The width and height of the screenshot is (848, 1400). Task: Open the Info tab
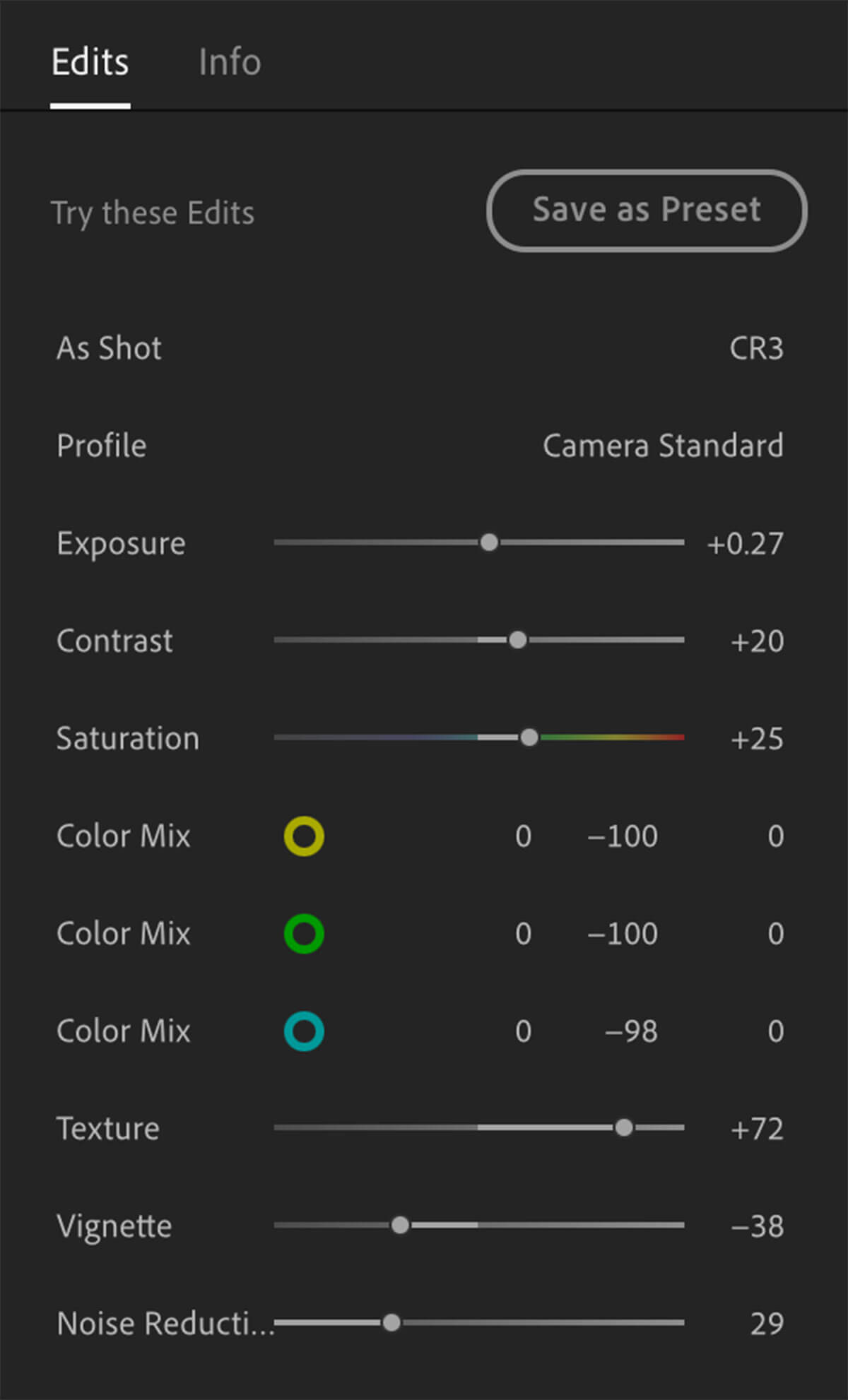click(230, 62)
